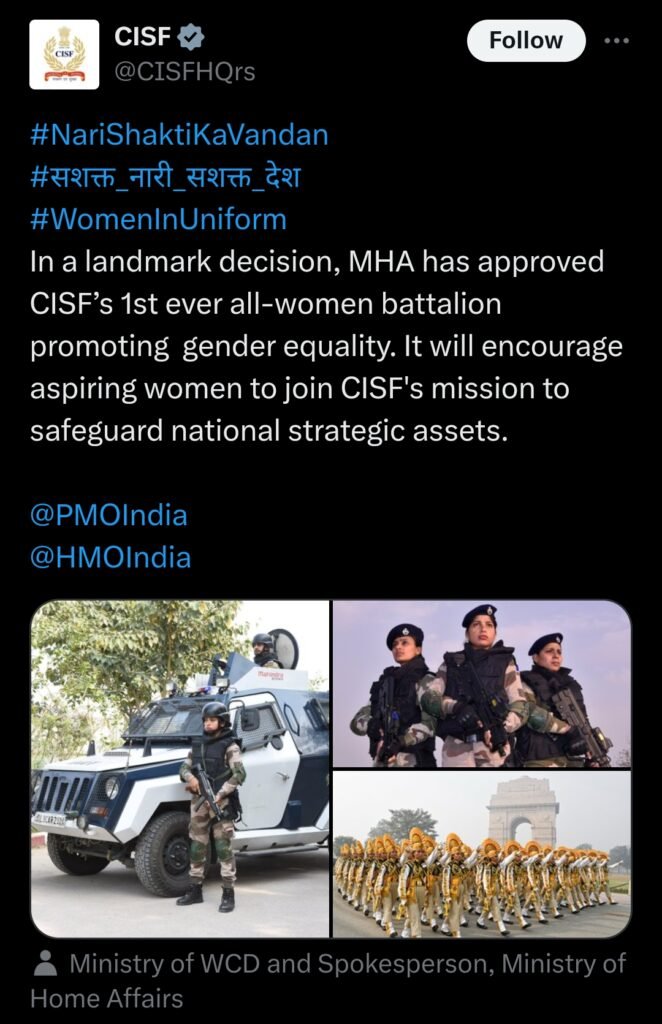Viewport: 662px width, 1024px height.
Task: Click the Follow button
Action: [x=526, y=40]
